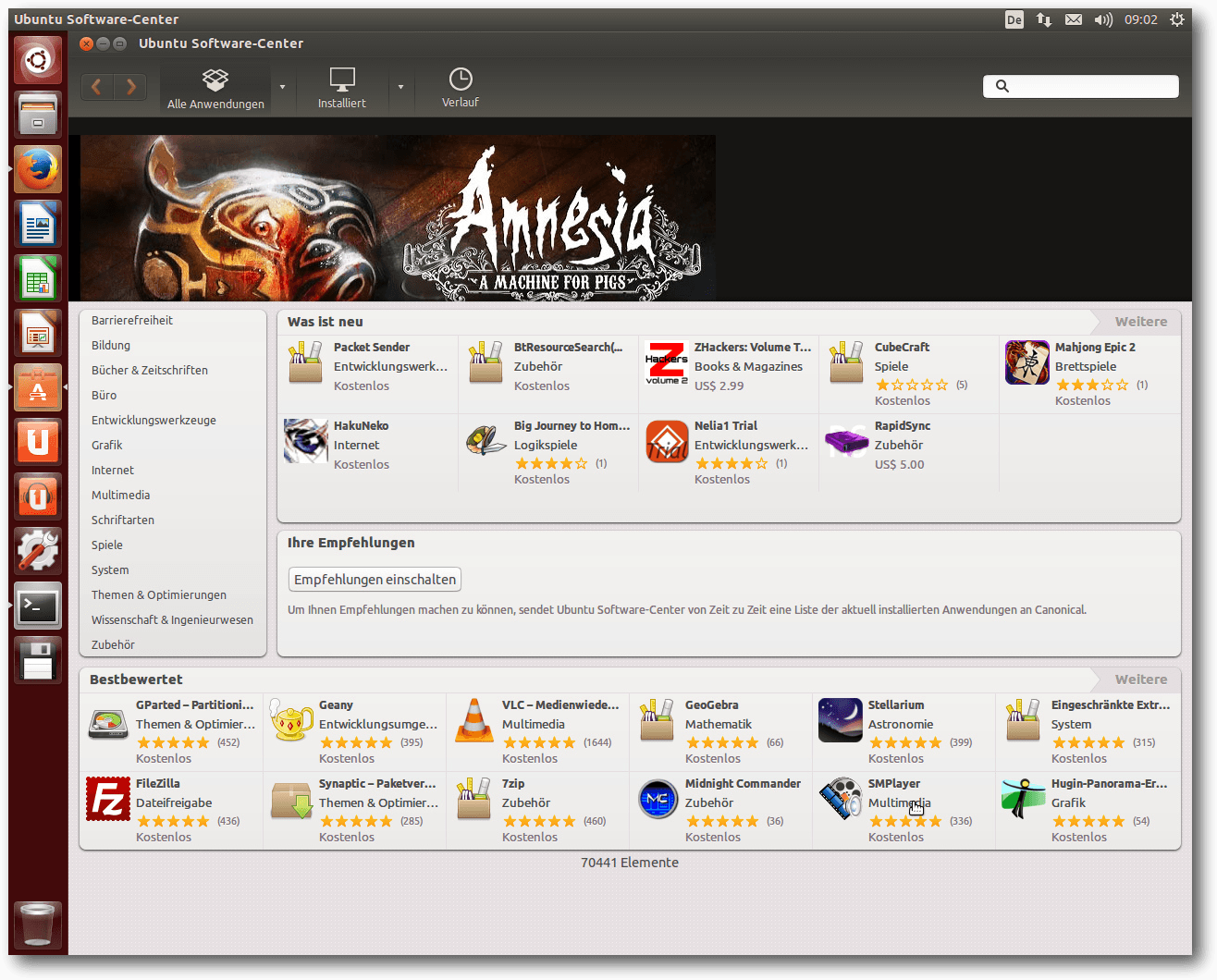Open the Trash in the launcher
Screen dimensions: 1217x980
point(38,925)
